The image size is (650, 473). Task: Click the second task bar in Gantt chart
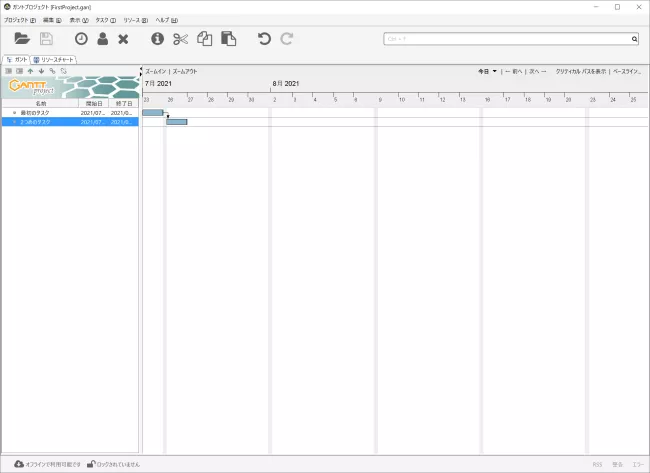tap(177, 122)
